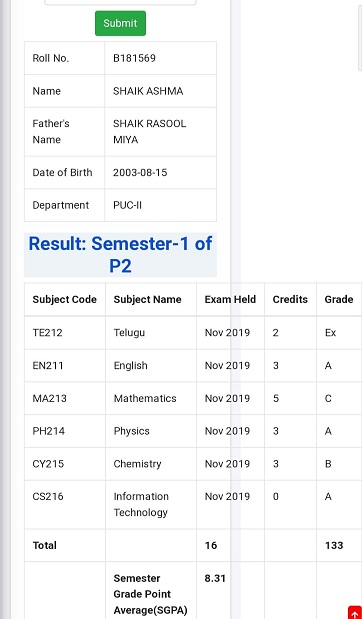Screen dimensions: 362x619
Task: Select the TE212 Telugu subject code
Action: point(47,333)
